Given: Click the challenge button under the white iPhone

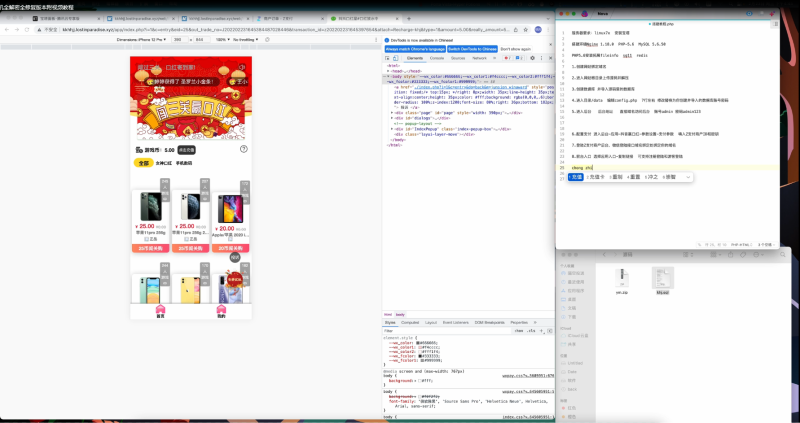Looking at the screenshot, I should coord(190,248).
